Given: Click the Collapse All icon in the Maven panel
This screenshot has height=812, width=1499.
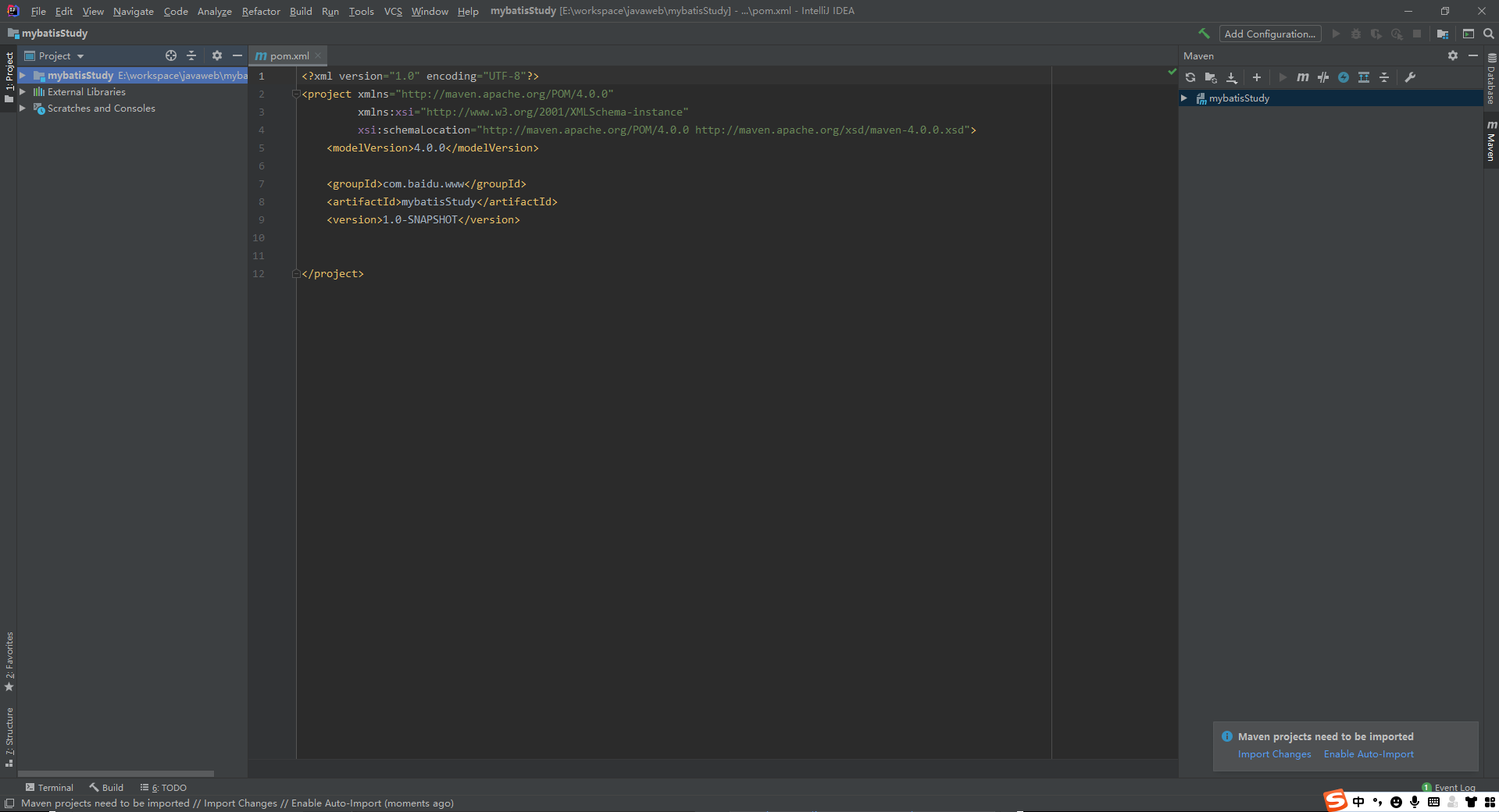Looking at the screenshot, I should click(x=1384, y=77).
